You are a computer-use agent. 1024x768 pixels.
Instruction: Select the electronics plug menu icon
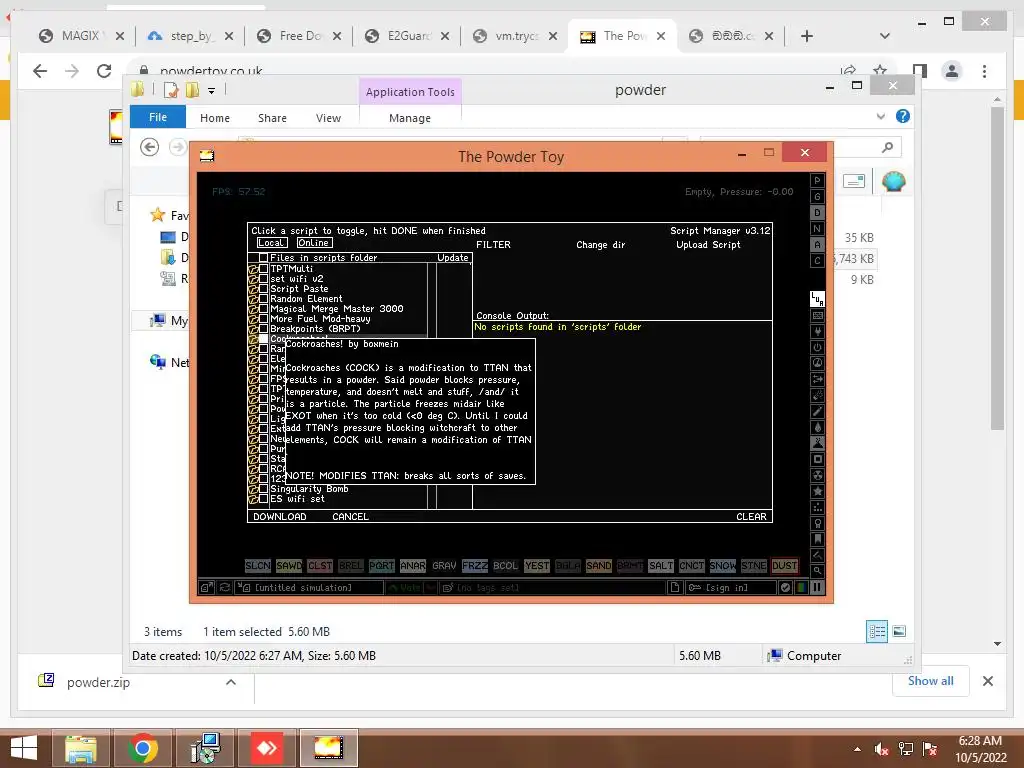tap(817, 331)
